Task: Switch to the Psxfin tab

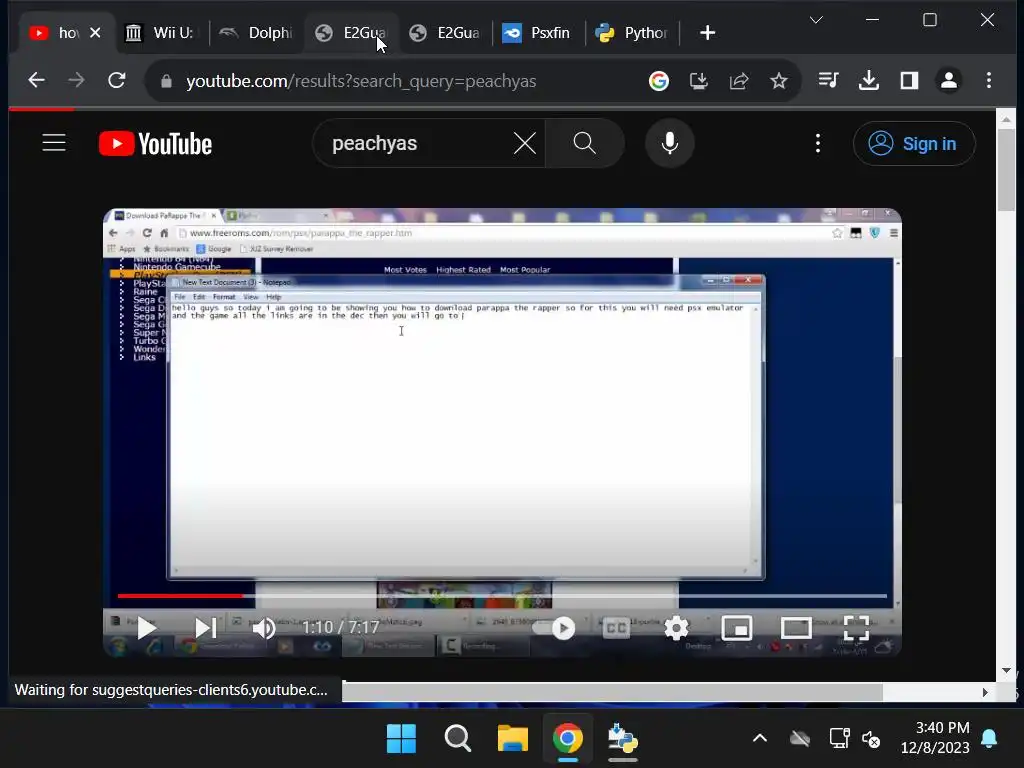Action: [x=537, y=33]
